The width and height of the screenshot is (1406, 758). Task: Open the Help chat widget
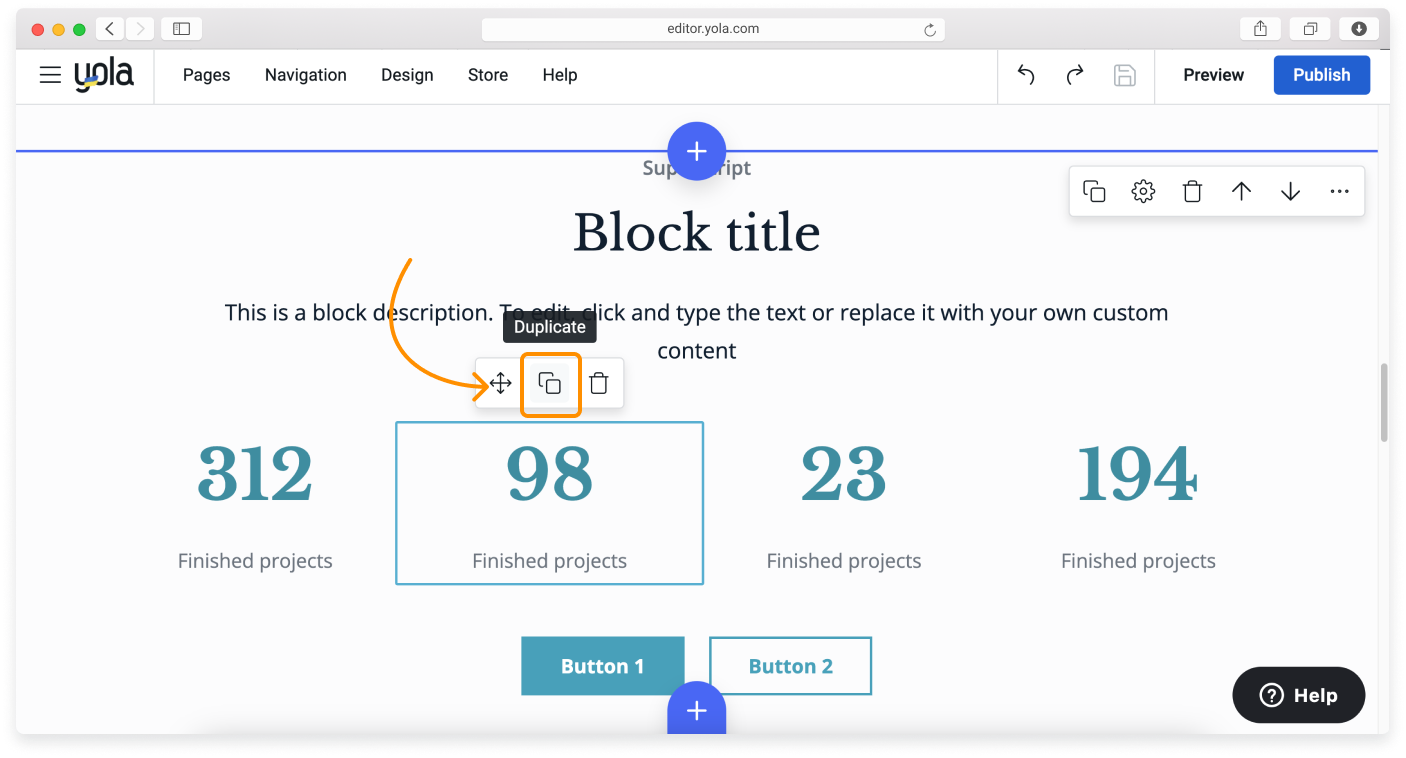(x=1298, y=695)
